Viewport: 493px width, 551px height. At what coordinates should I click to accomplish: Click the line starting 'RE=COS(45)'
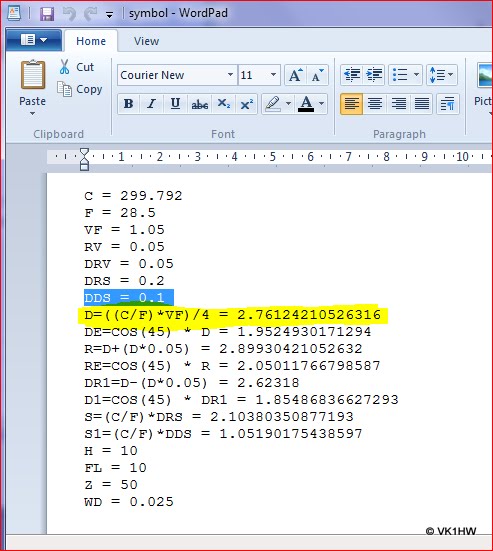[x=232, y=365]
